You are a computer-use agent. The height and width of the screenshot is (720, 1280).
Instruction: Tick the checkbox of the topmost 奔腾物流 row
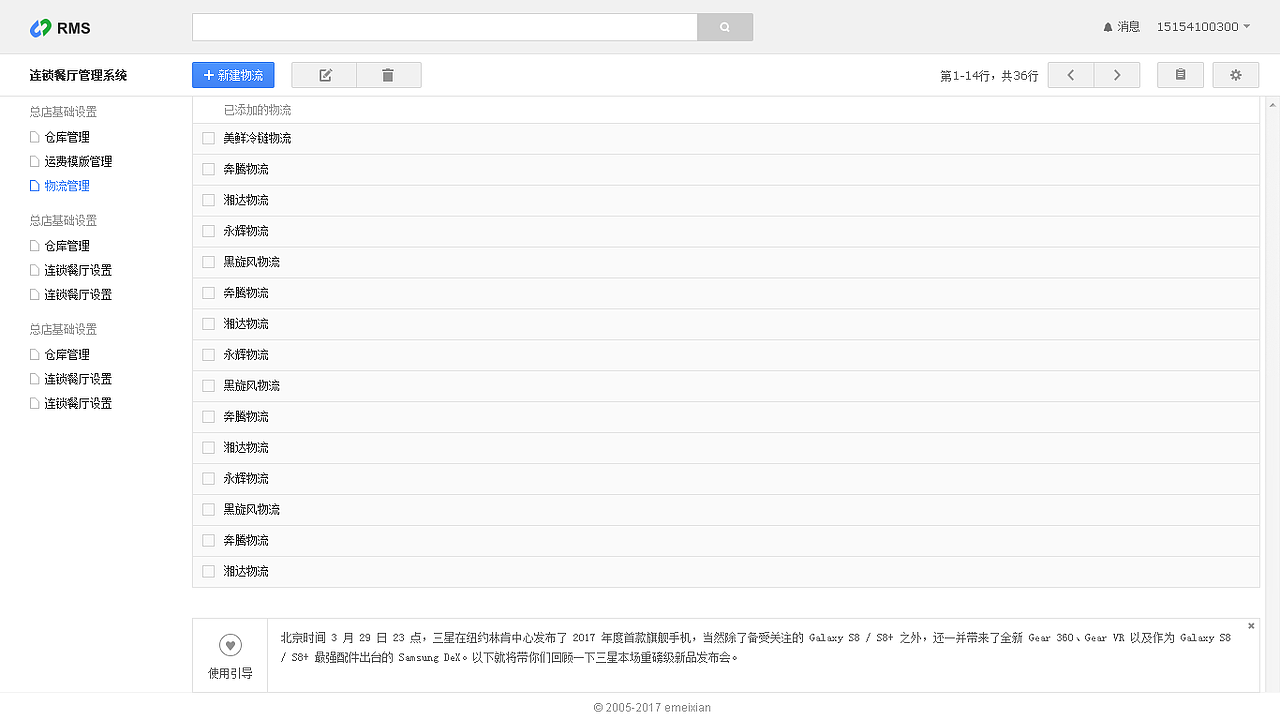coord(208,169)
